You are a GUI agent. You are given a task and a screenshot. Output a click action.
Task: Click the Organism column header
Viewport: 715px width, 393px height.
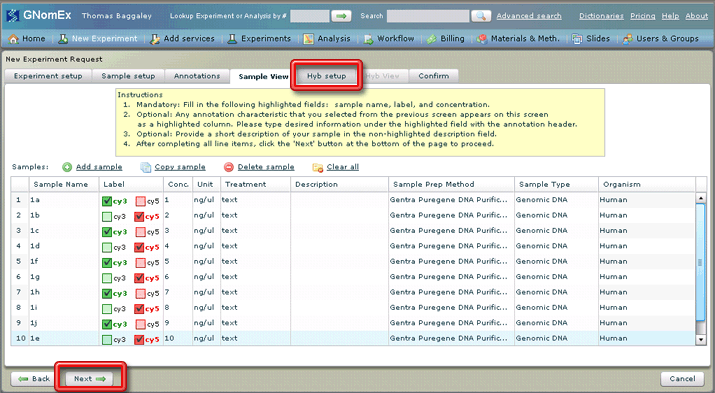pos(647,184)
